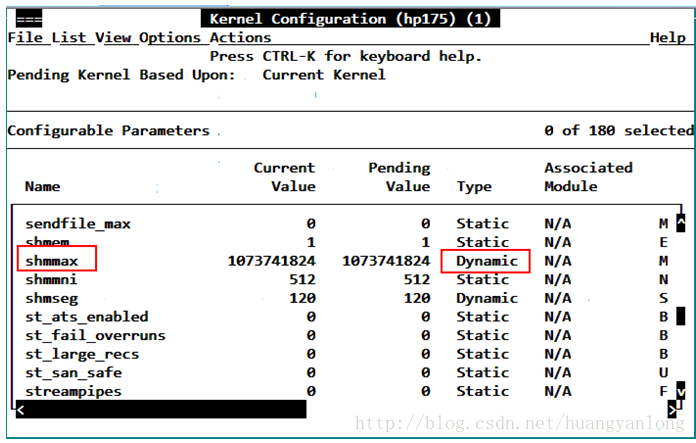The height and width of the screenshot is (443, 696).
Task: Select the shmem parameter row
Action: [x=346, y=242]
